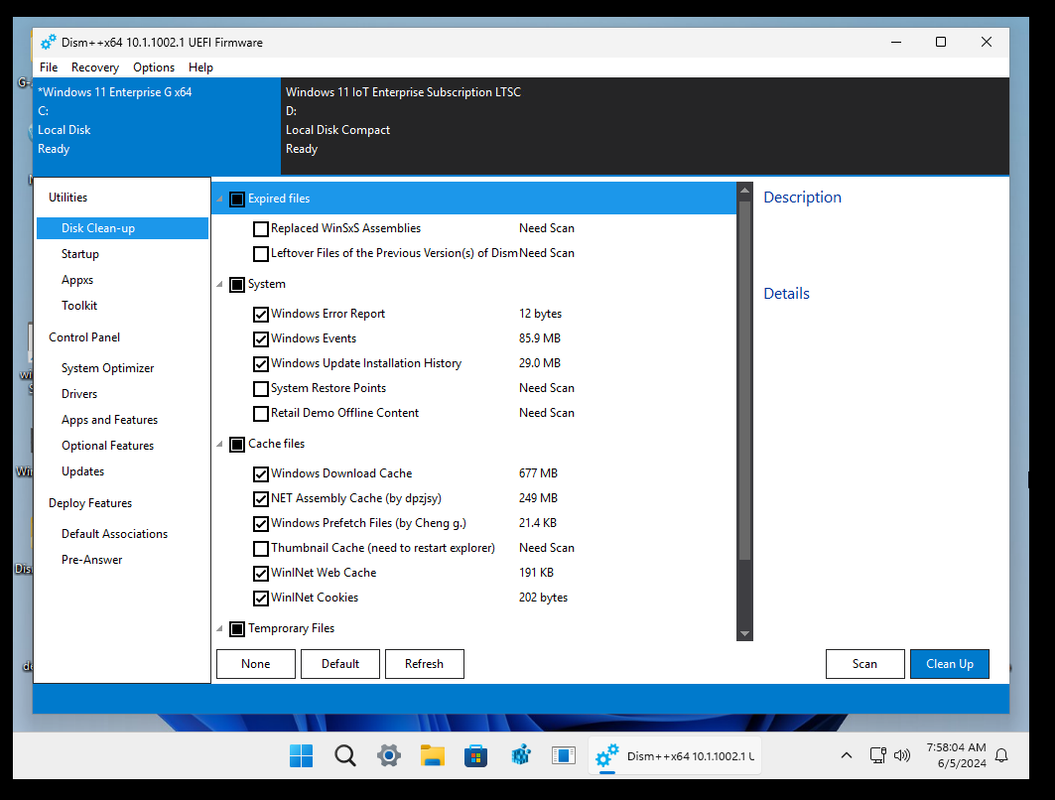
Task: Click the Refresh button
Action: coord(425,664)
